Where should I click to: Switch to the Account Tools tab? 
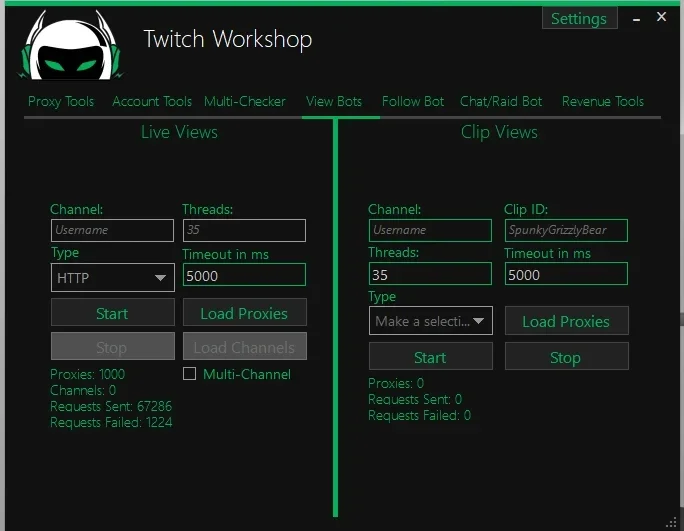click(152, 102)
